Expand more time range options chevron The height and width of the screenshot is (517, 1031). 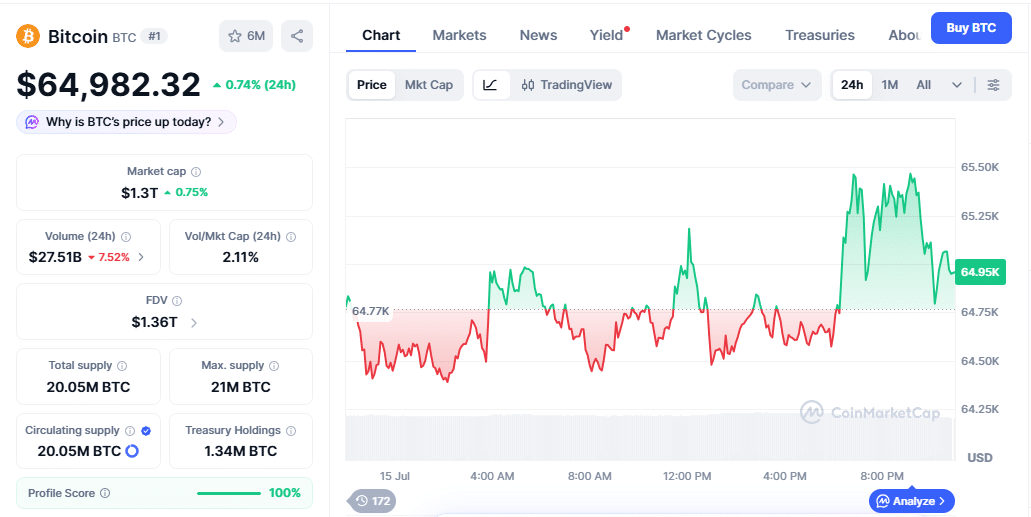pos(957,85)
